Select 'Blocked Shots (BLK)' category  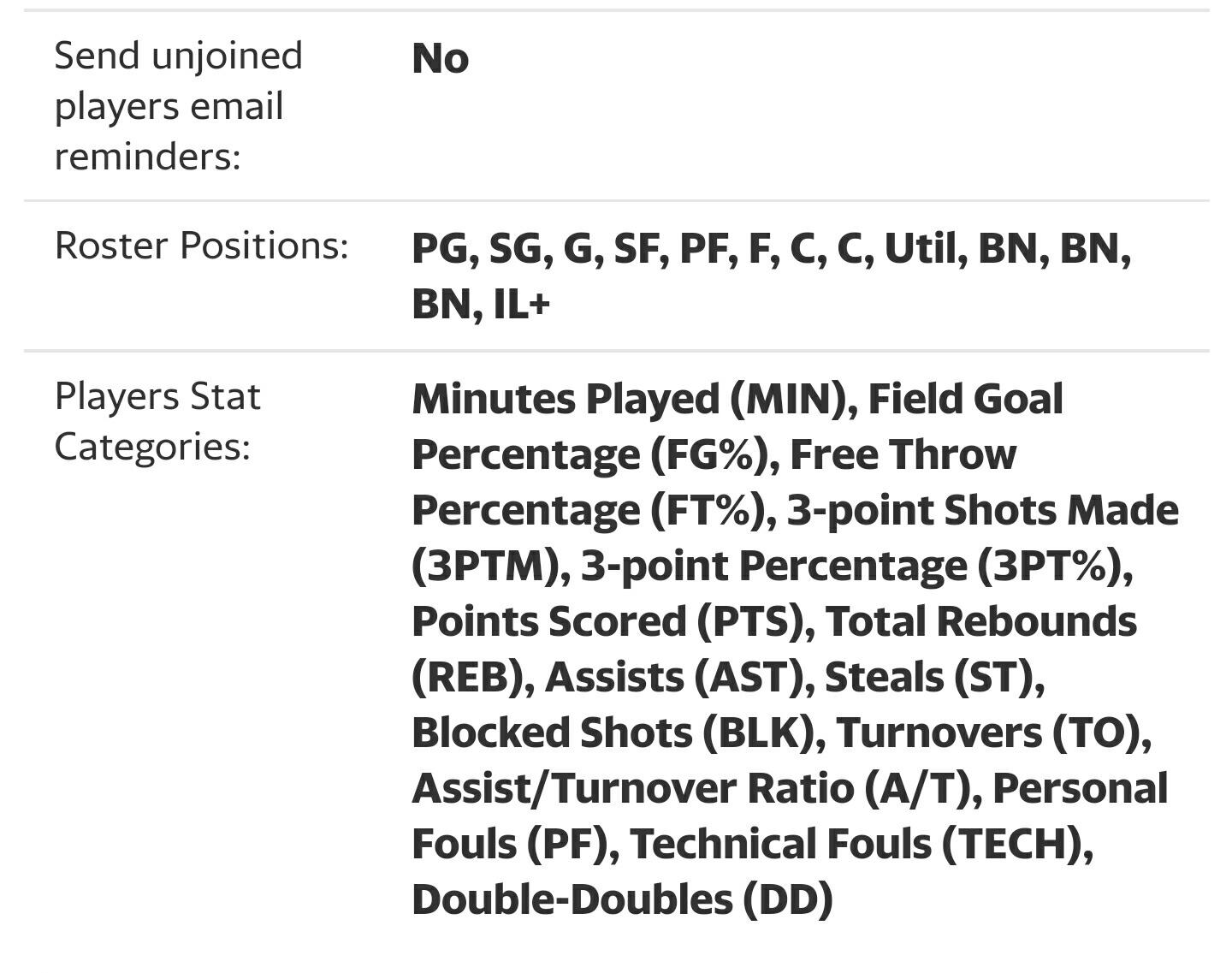[613, 733]
